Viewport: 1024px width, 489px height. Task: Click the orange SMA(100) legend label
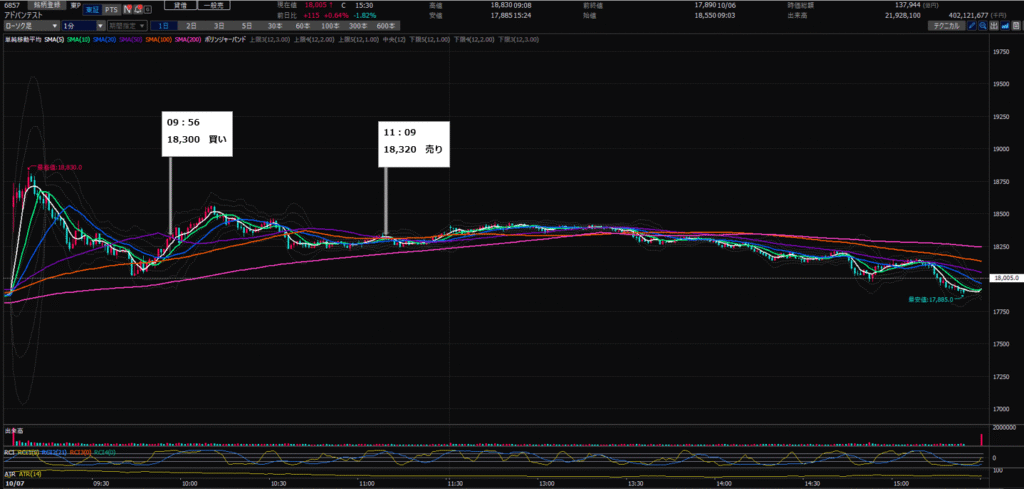158,39
